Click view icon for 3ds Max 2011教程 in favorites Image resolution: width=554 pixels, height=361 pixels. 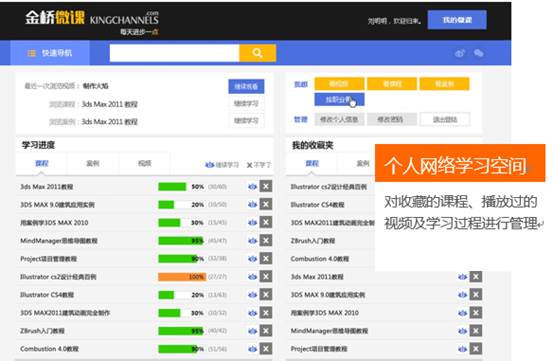pyautogui.click(x=462, y=277)
